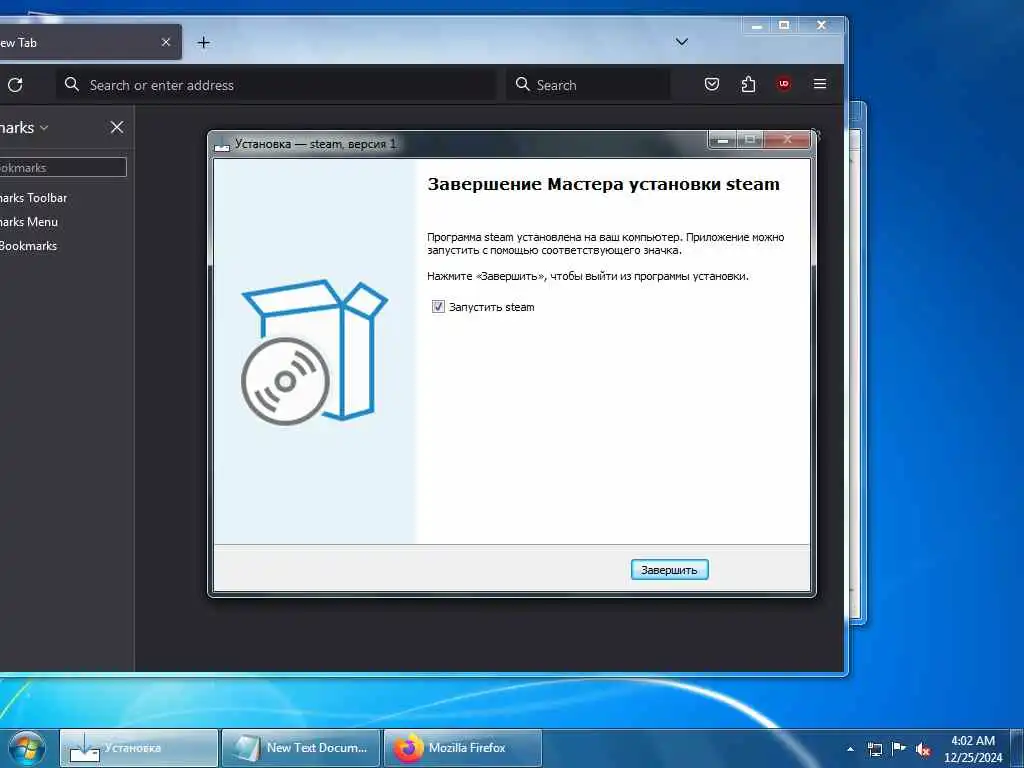Select the Bookmarks Menu tree item
The width and height of the screenshot is (1024, 768).
click(x=29, y=222)
